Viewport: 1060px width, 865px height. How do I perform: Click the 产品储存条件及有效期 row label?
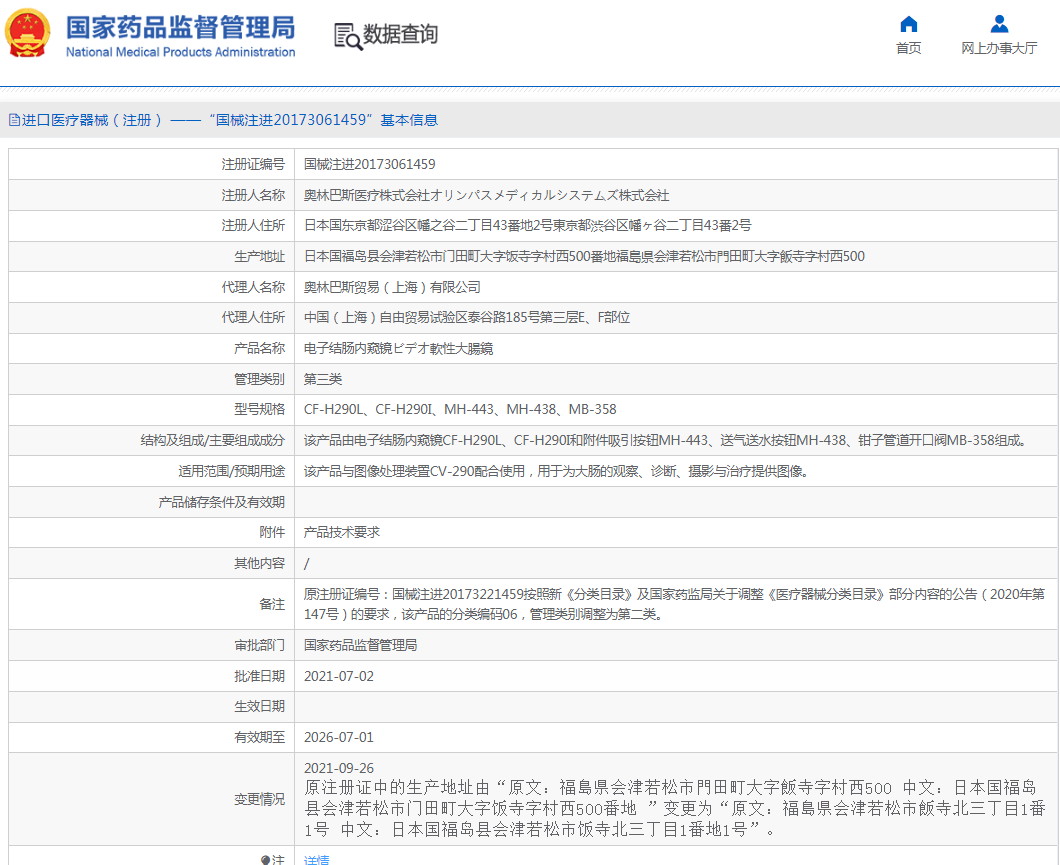point(221,502)
